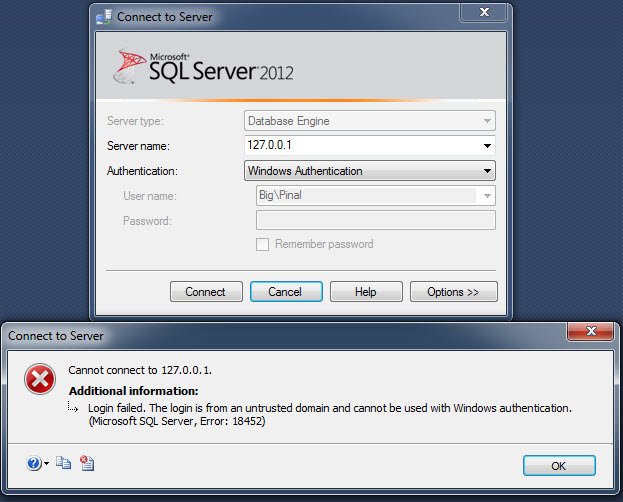Click the 'Additional information:' heading
Viewport: 623px width, 502px height.
[x=134, y=391]
